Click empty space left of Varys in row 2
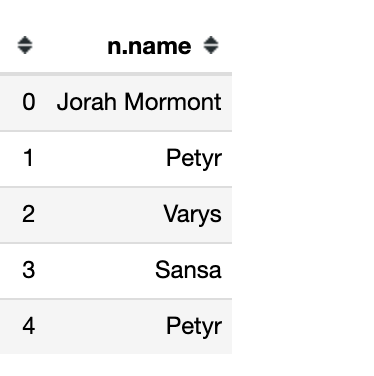 coord(103,215)
